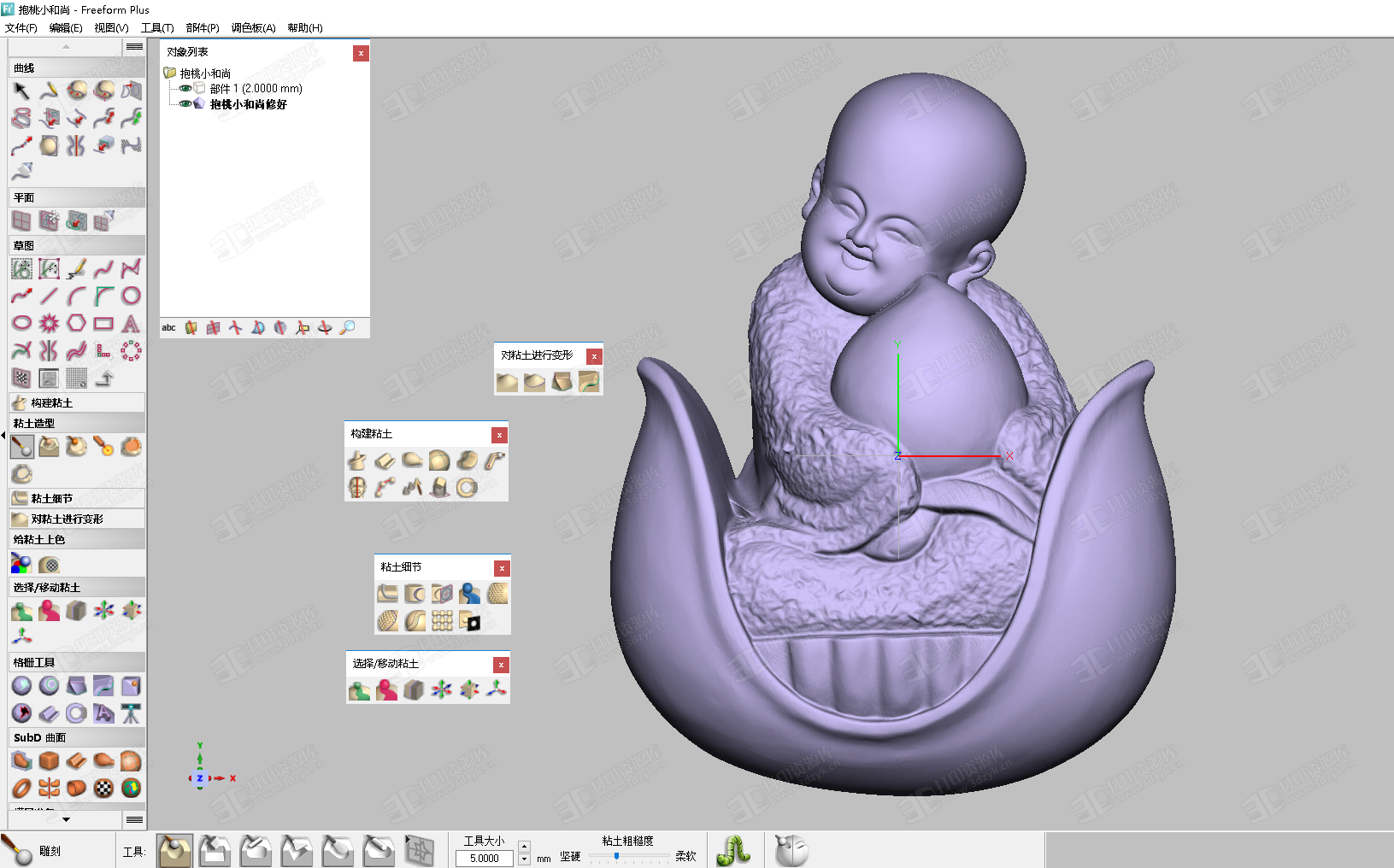The image size is (1394, 868).
Task: Choose the head mirror icon in floating 构建粘土 panel
Action: click(x=357, y=488)
